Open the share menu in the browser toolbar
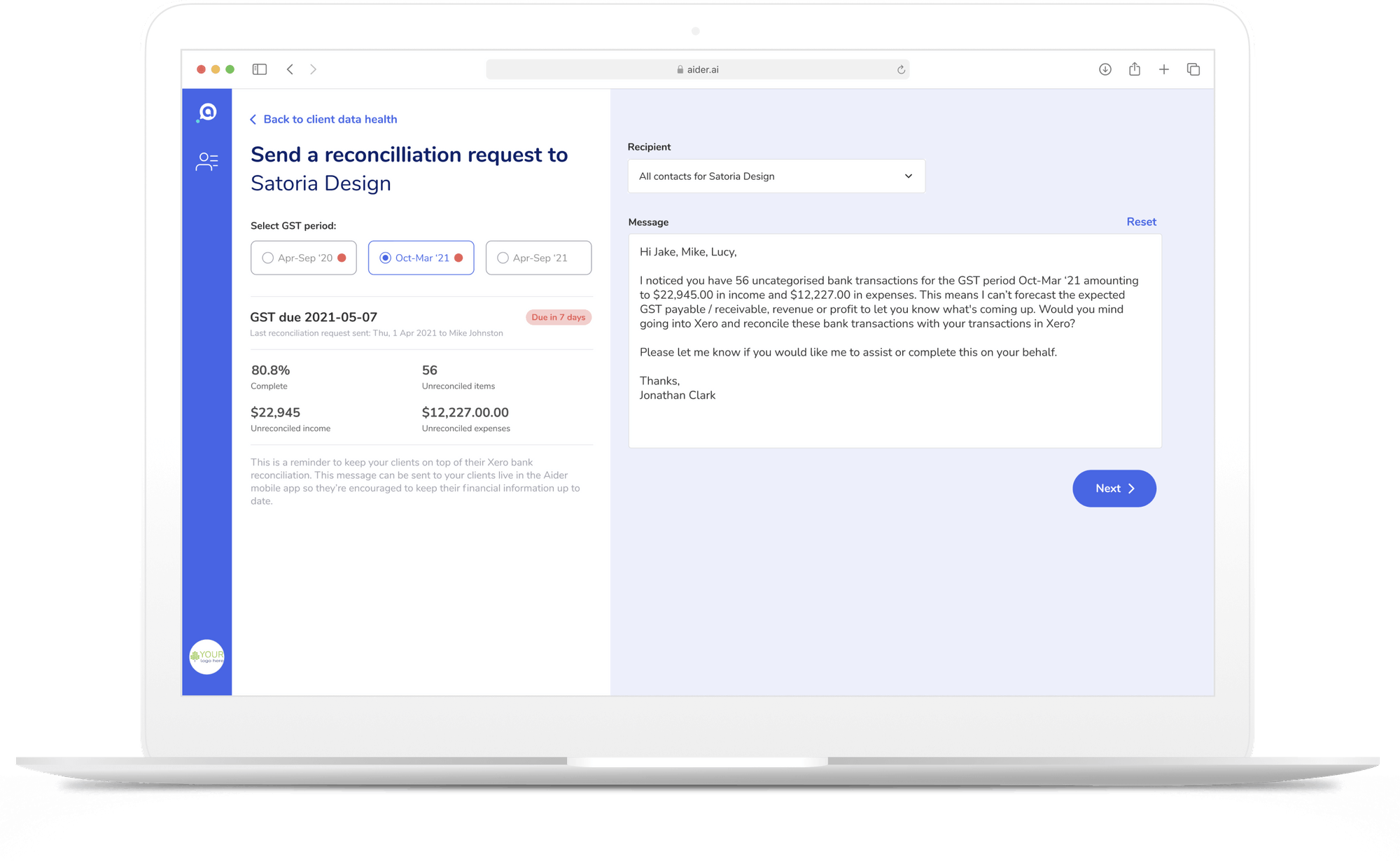The height and width of the screenshot is (861, 1400). tap(1134, 69)
